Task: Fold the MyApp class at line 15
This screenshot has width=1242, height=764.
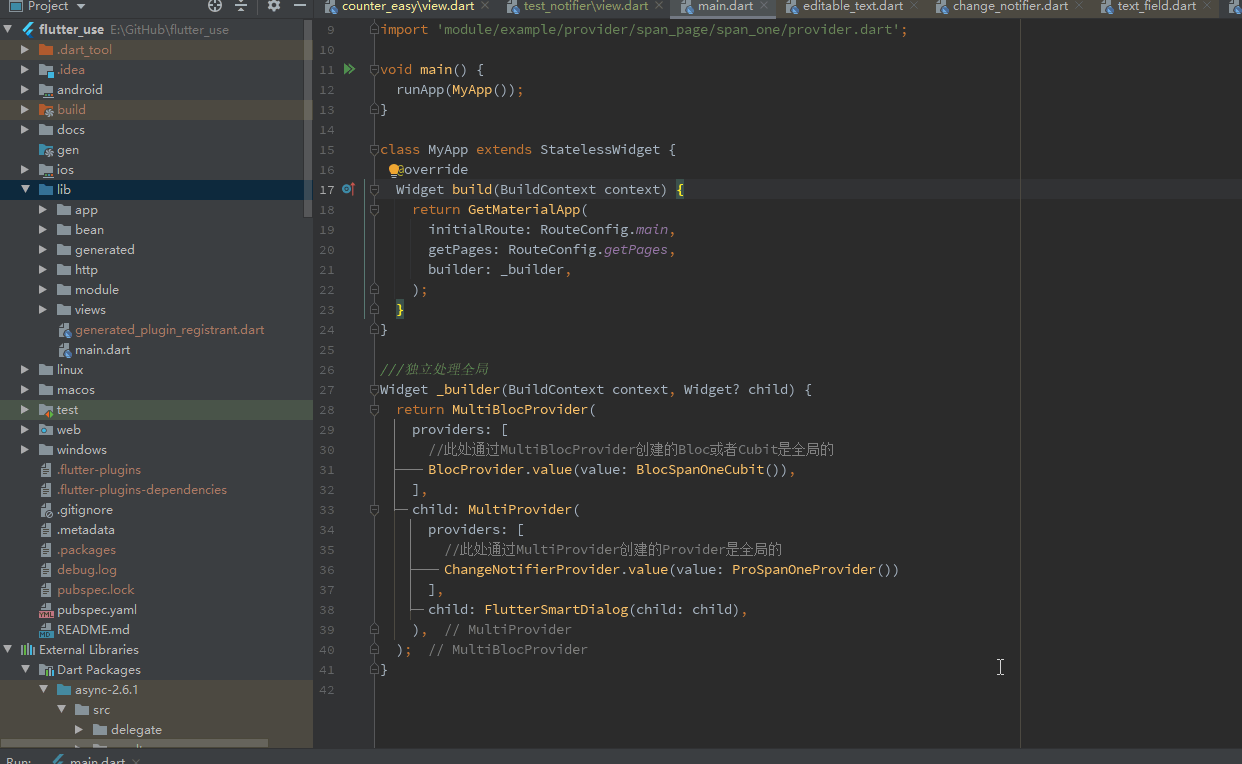Action: pyautogui.click(x=374, y=149)
